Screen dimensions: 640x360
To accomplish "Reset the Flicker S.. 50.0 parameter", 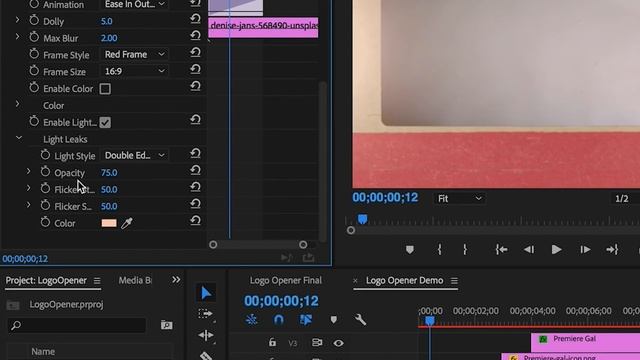I will tap(195, 204).
